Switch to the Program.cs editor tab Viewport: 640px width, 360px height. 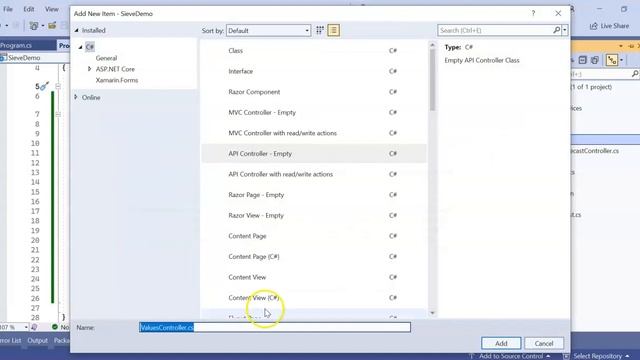(16, 45)
